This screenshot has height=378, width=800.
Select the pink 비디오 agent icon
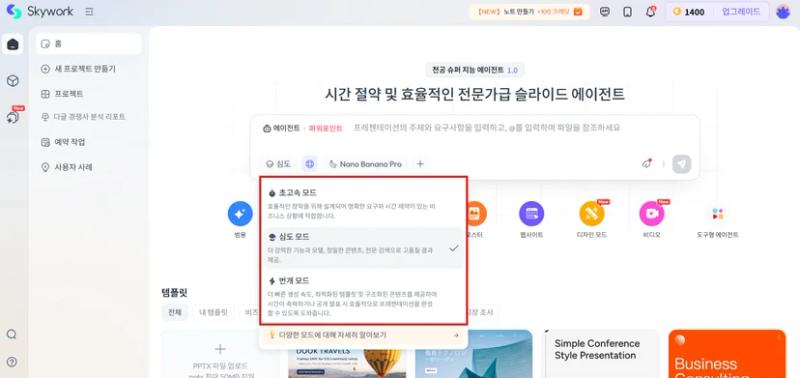[x=652, y=214]
